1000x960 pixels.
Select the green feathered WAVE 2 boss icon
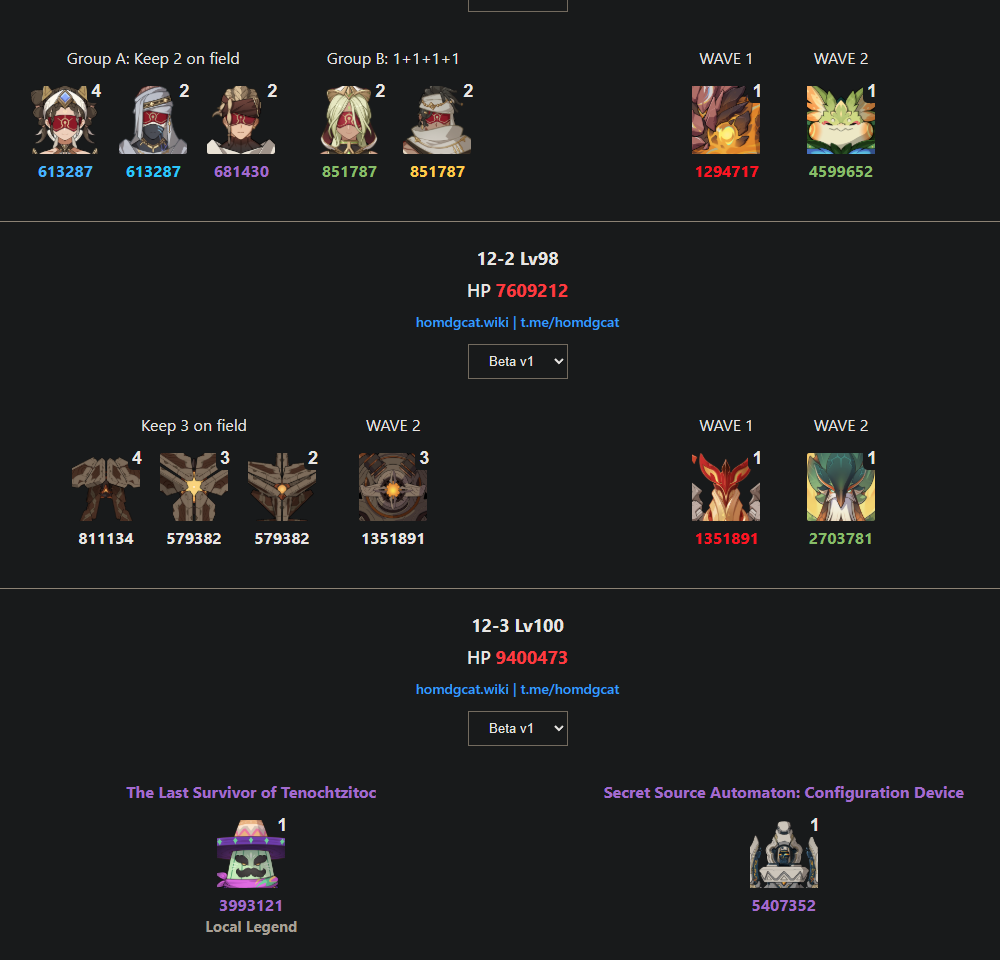point(841,487)
